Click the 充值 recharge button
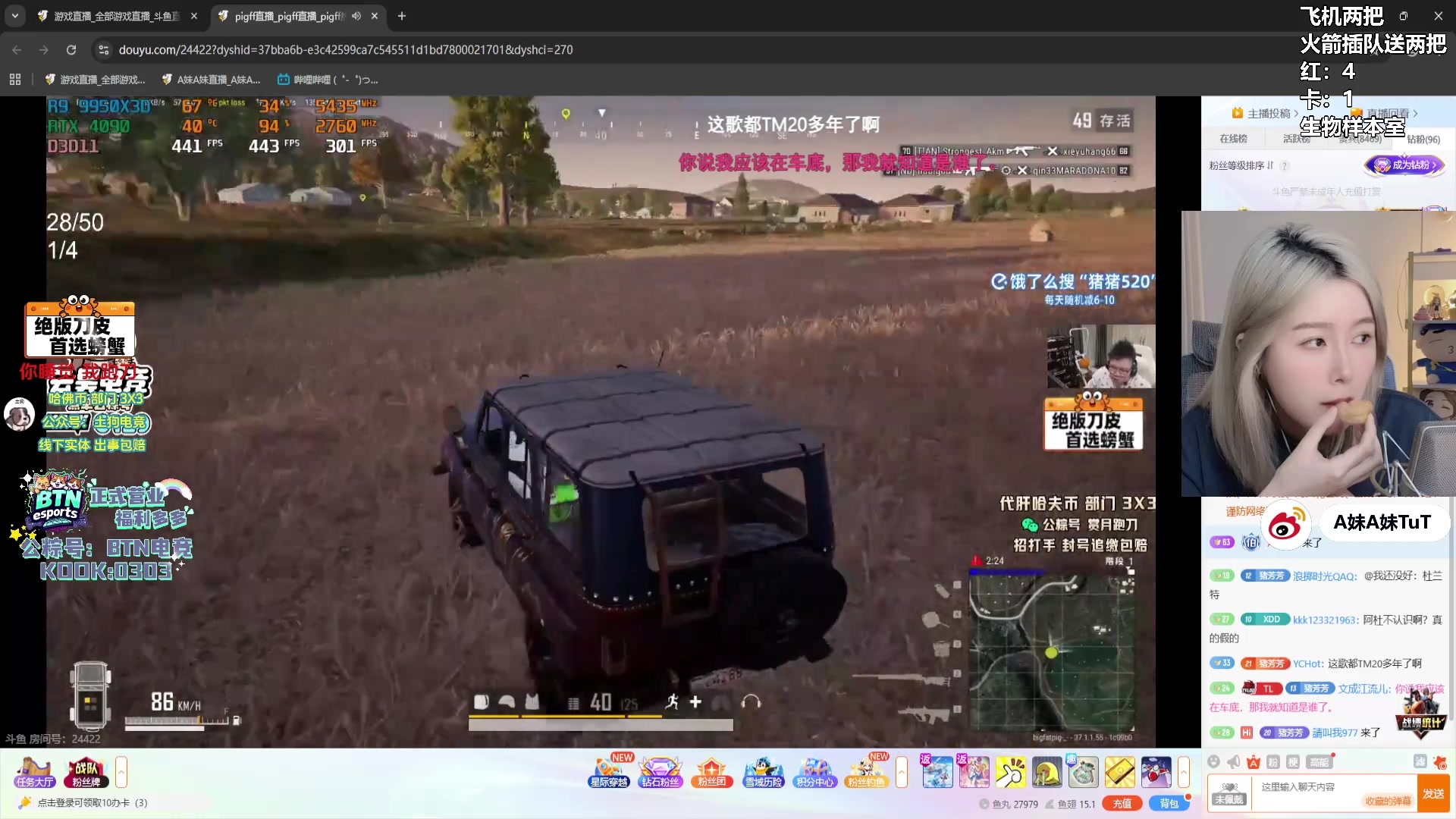 click(1122, 804)
